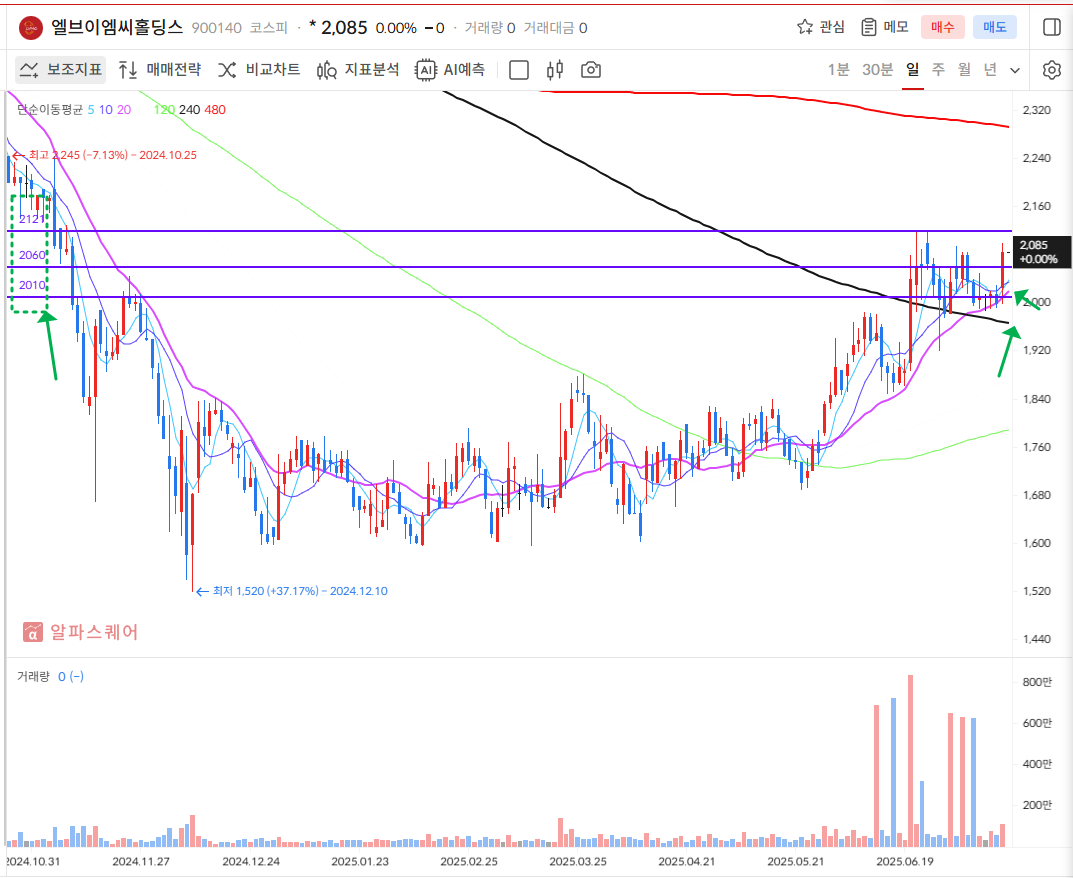
Task: Click the tallest red volume bar
Action: [910, 761]
